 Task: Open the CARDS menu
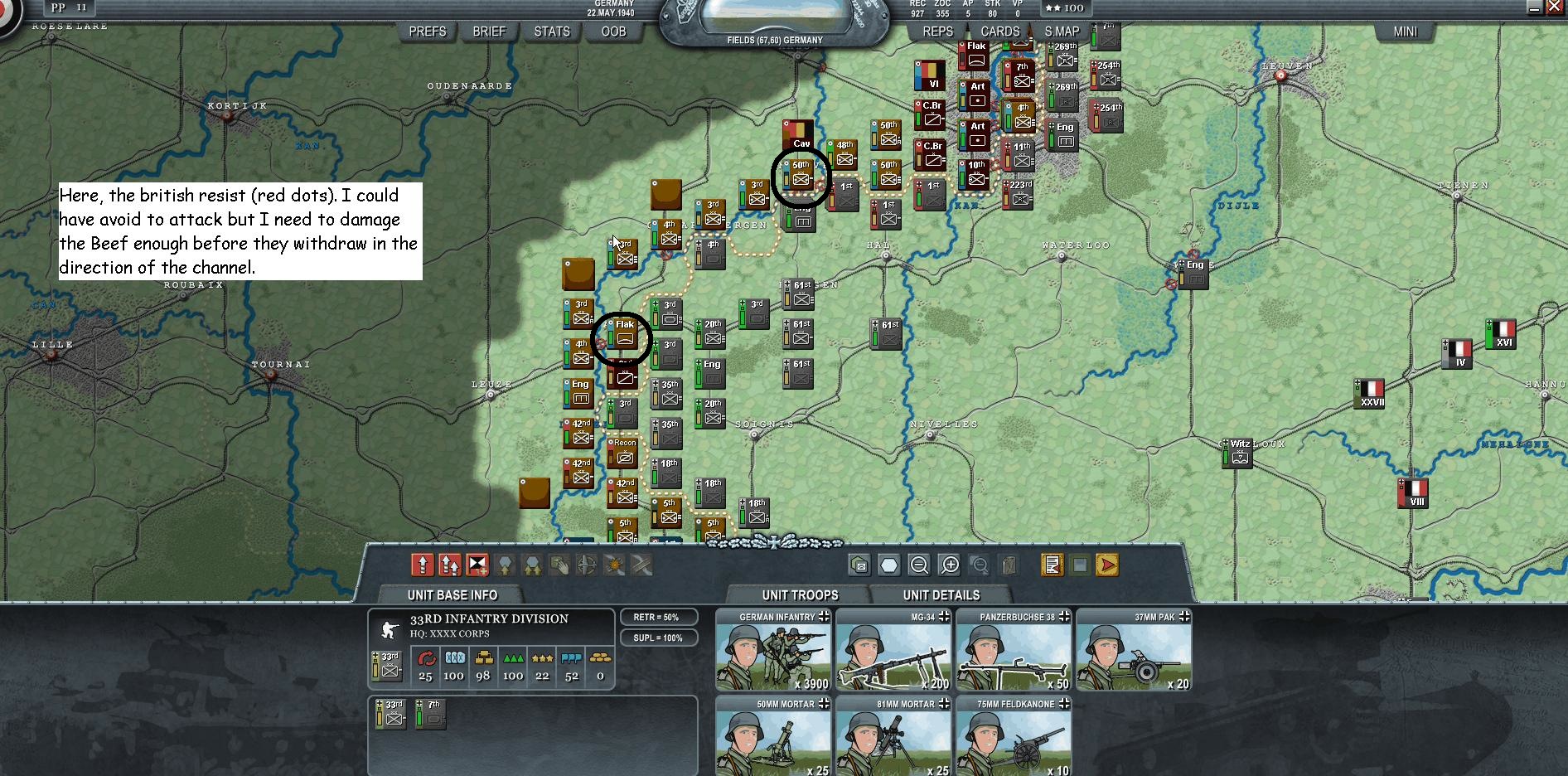pos(1000,32)
